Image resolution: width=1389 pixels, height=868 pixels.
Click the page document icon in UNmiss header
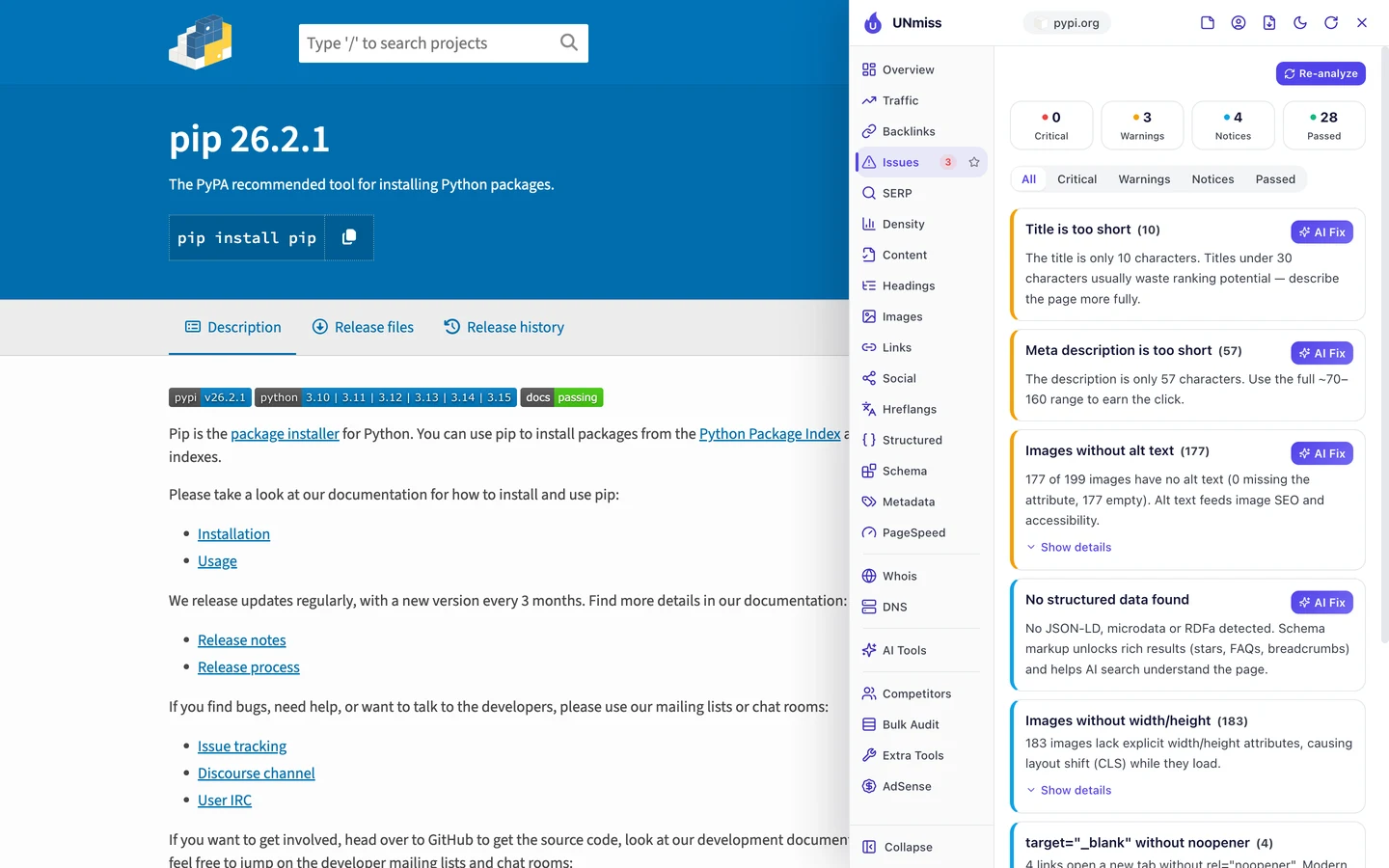1208,23
